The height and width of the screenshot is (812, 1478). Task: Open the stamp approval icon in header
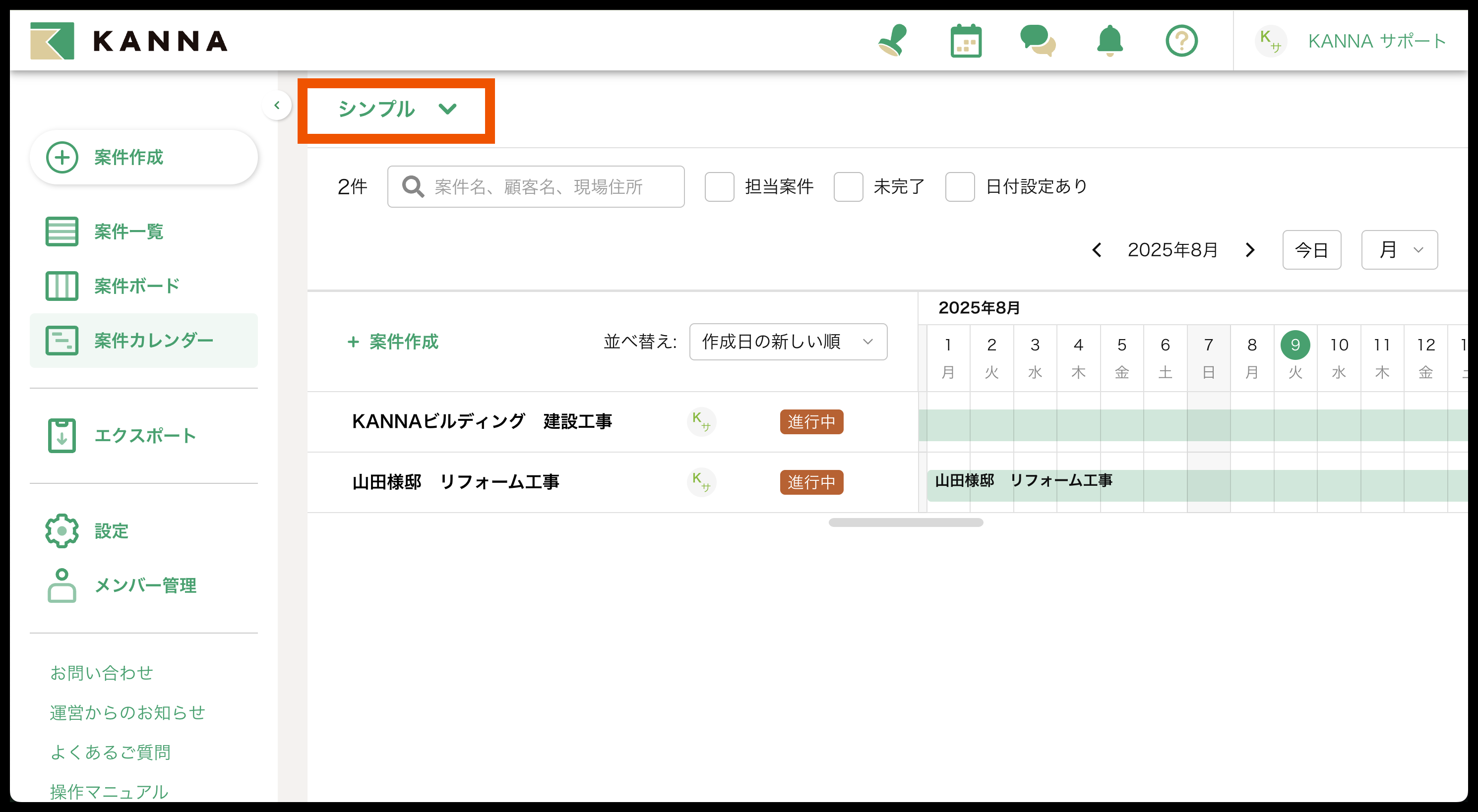[x=893, y=40]
